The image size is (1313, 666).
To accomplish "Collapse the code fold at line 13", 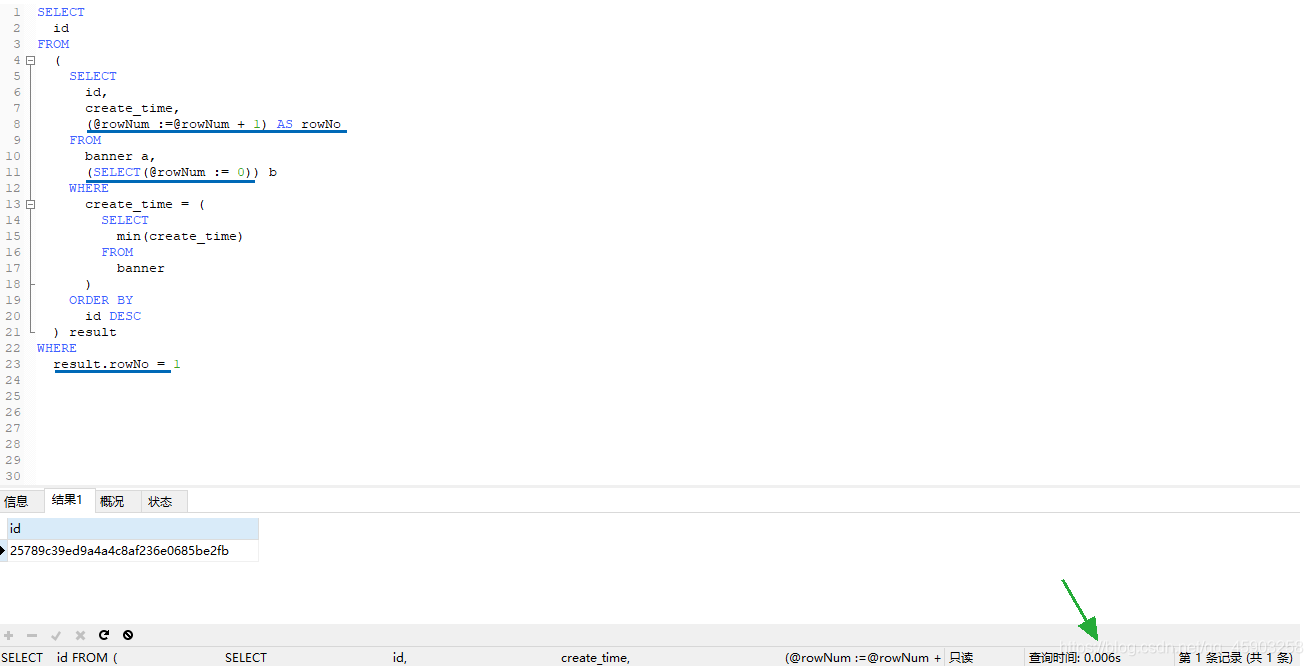I will tap(30, 204).
